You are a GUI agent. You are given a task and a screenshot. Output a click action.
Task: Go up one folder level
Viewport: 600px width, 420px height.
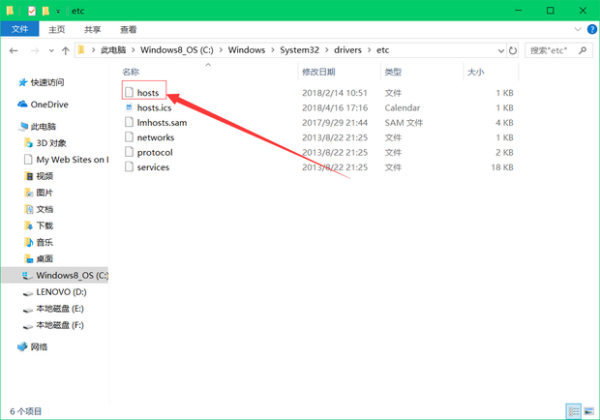click(65, 49)
